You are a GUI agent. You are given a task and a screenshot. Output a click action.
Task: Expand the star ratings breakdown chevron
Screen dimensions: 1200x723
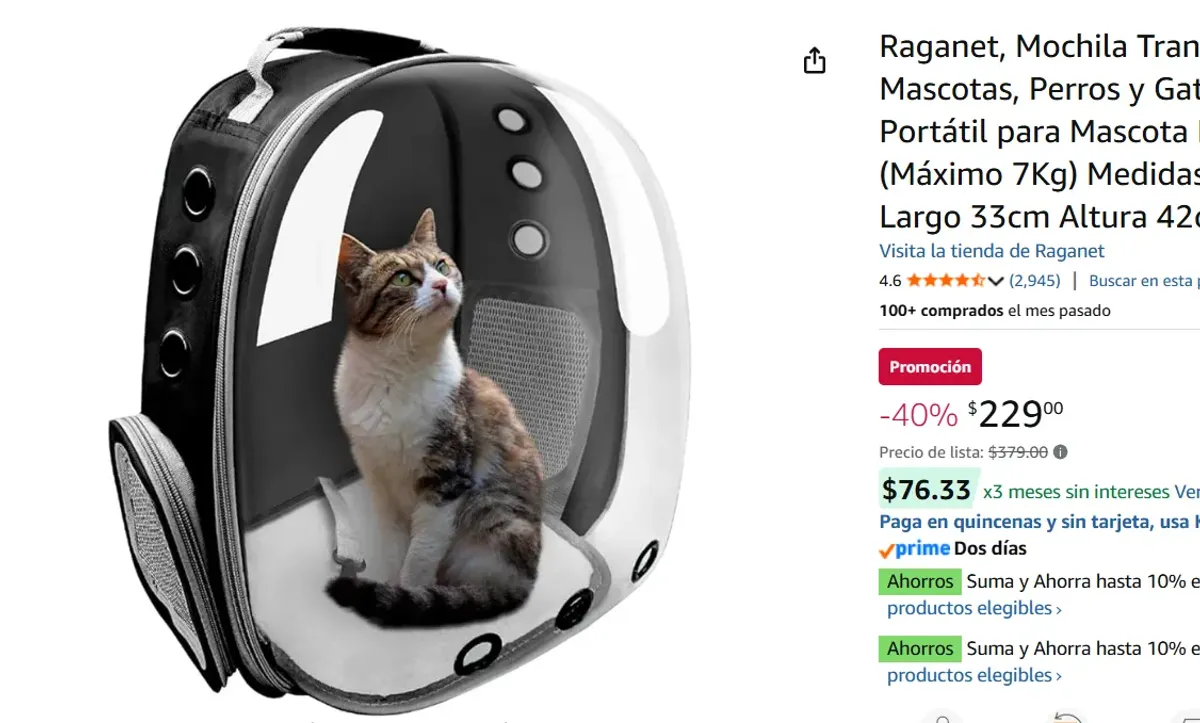coord(995,281)
